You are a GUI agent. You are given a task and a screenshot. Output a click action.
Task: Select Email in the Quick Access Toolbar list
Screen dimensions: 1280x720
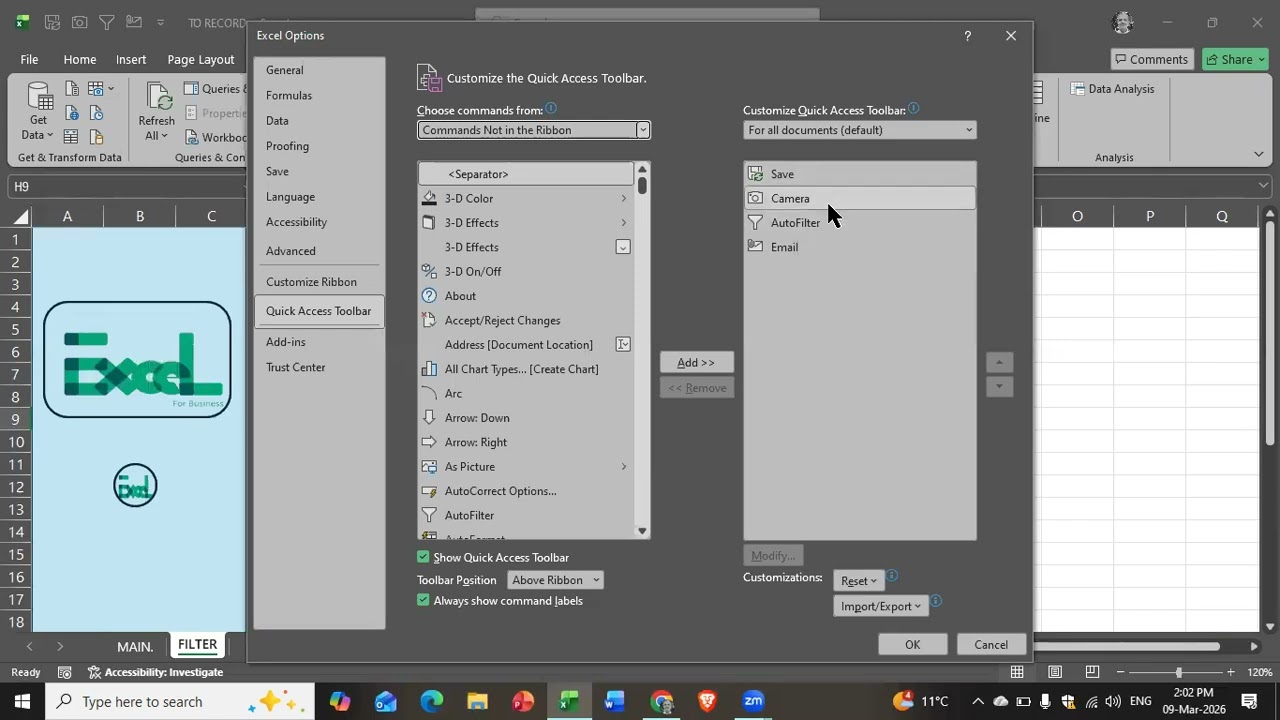[860, 247]
